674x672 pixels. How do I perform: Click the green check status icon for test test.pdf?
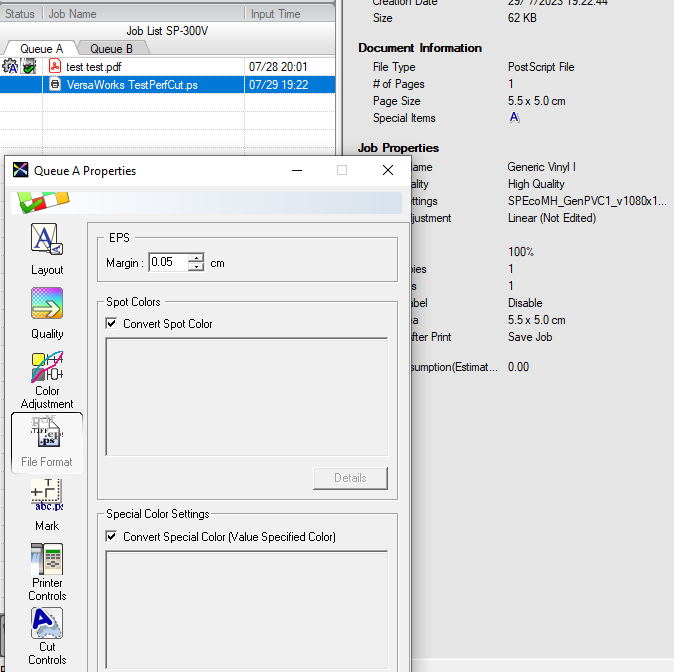pos(29,67)
